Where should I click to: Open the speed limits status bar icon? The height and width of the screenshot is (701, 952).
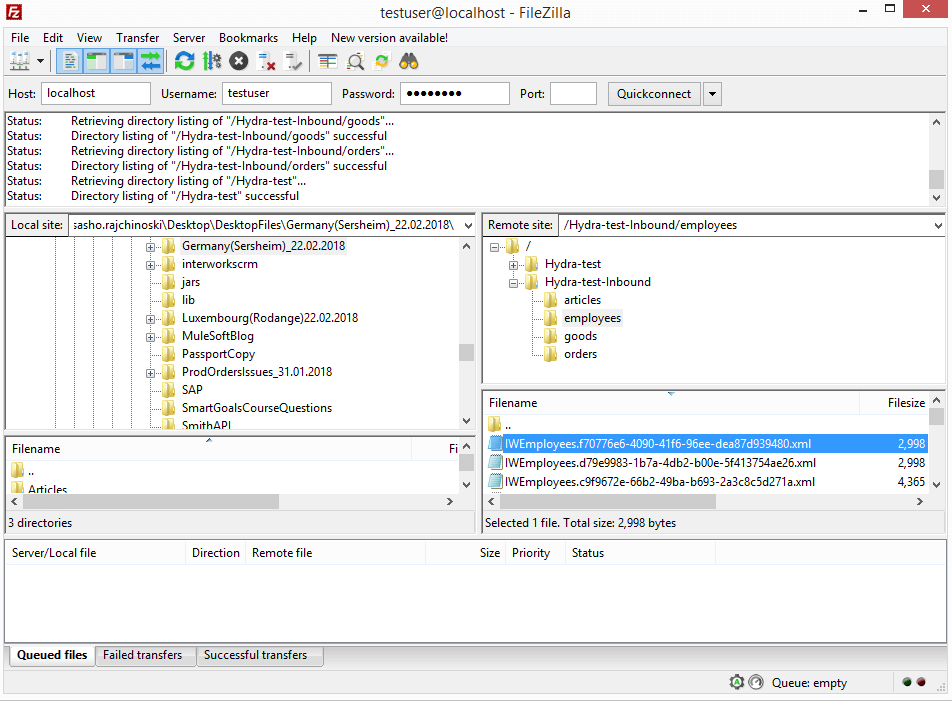click(756, 683)
